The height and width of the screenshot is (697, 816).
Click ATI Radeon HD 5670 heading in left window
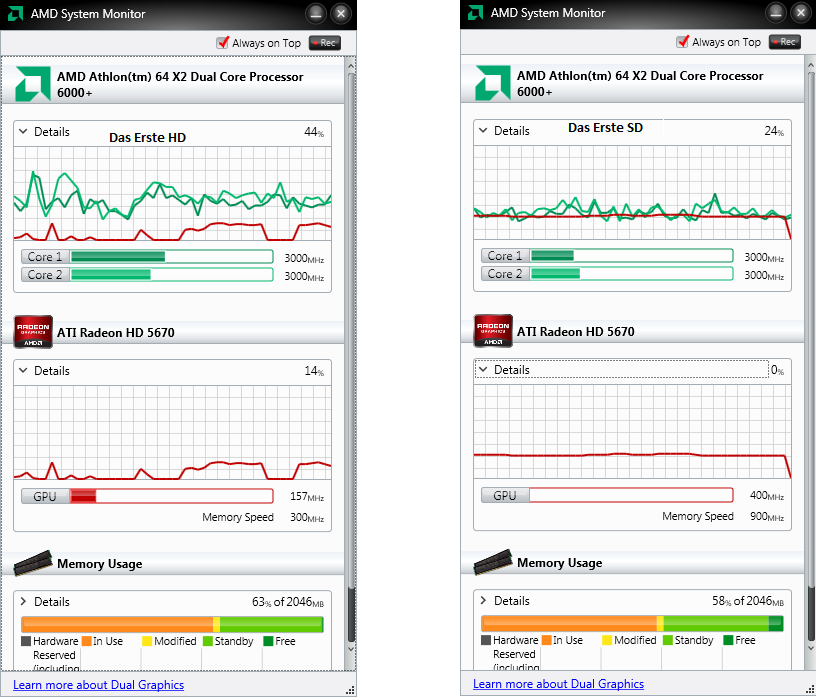point(116,332)
